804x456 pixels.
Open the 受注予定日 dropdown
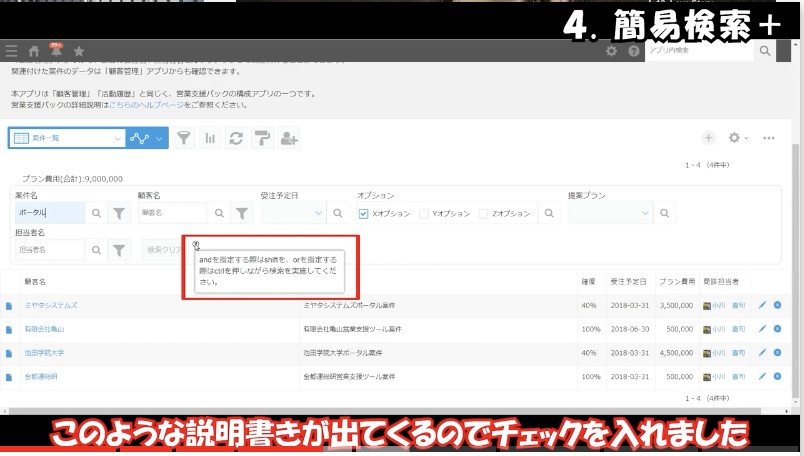click(x=319, y=213)
